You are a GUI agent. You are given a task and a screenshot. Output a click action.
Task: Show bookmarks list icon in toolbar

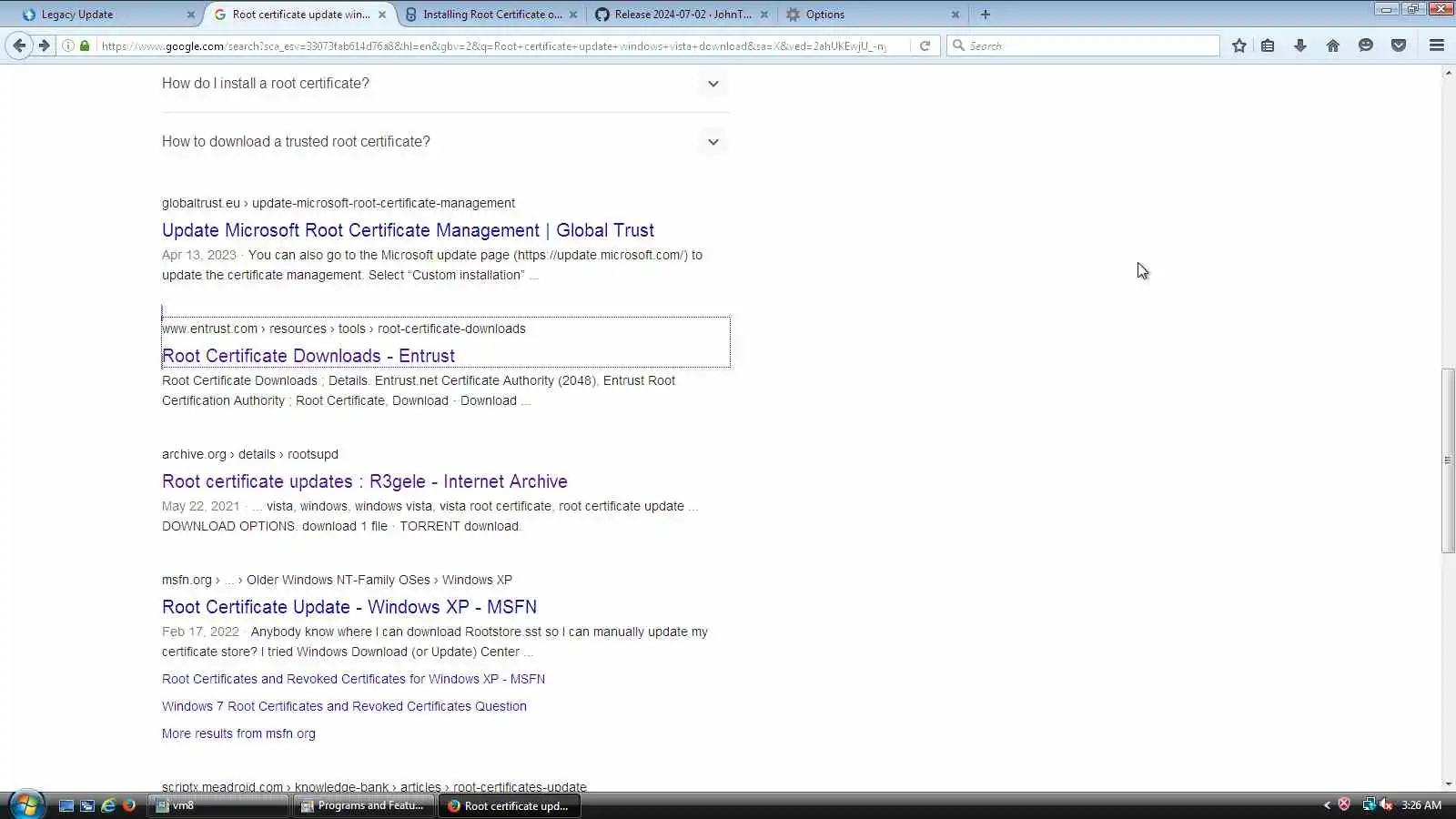(x=1268, y=45)
